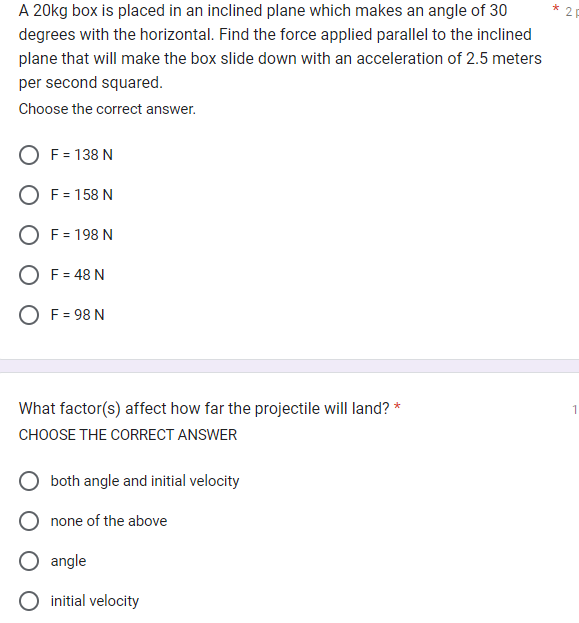
Task: Click the F = 158 N label text
Action: click(x=81, y=195)
